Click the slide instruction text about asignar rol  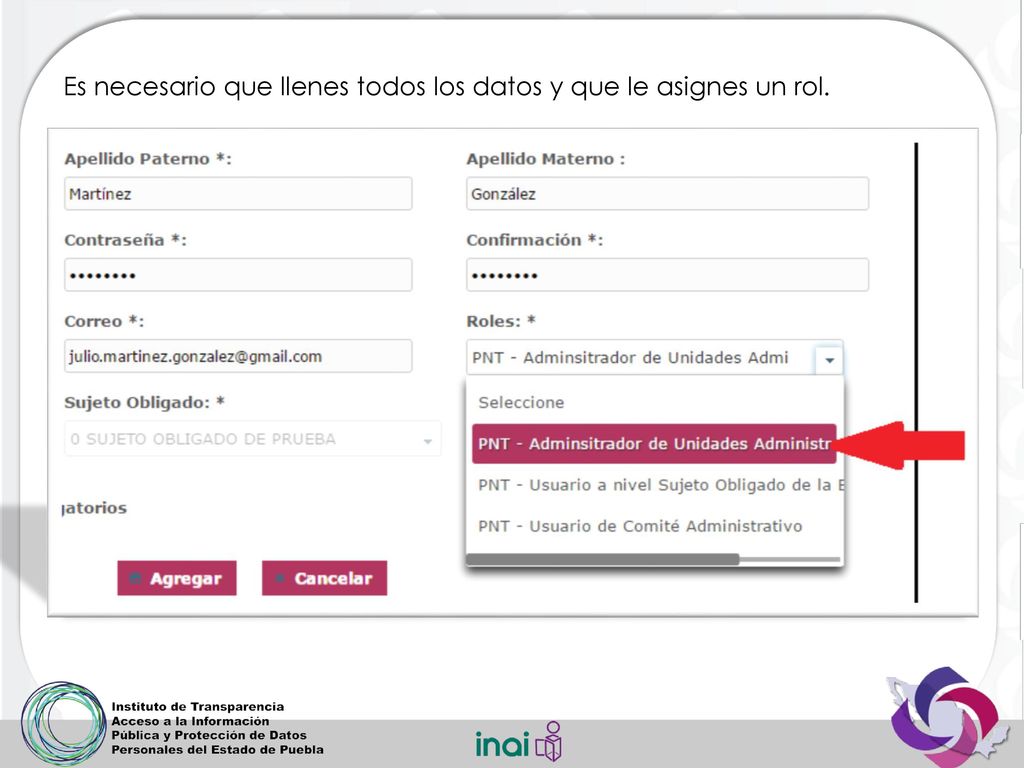tap(447, 87)
